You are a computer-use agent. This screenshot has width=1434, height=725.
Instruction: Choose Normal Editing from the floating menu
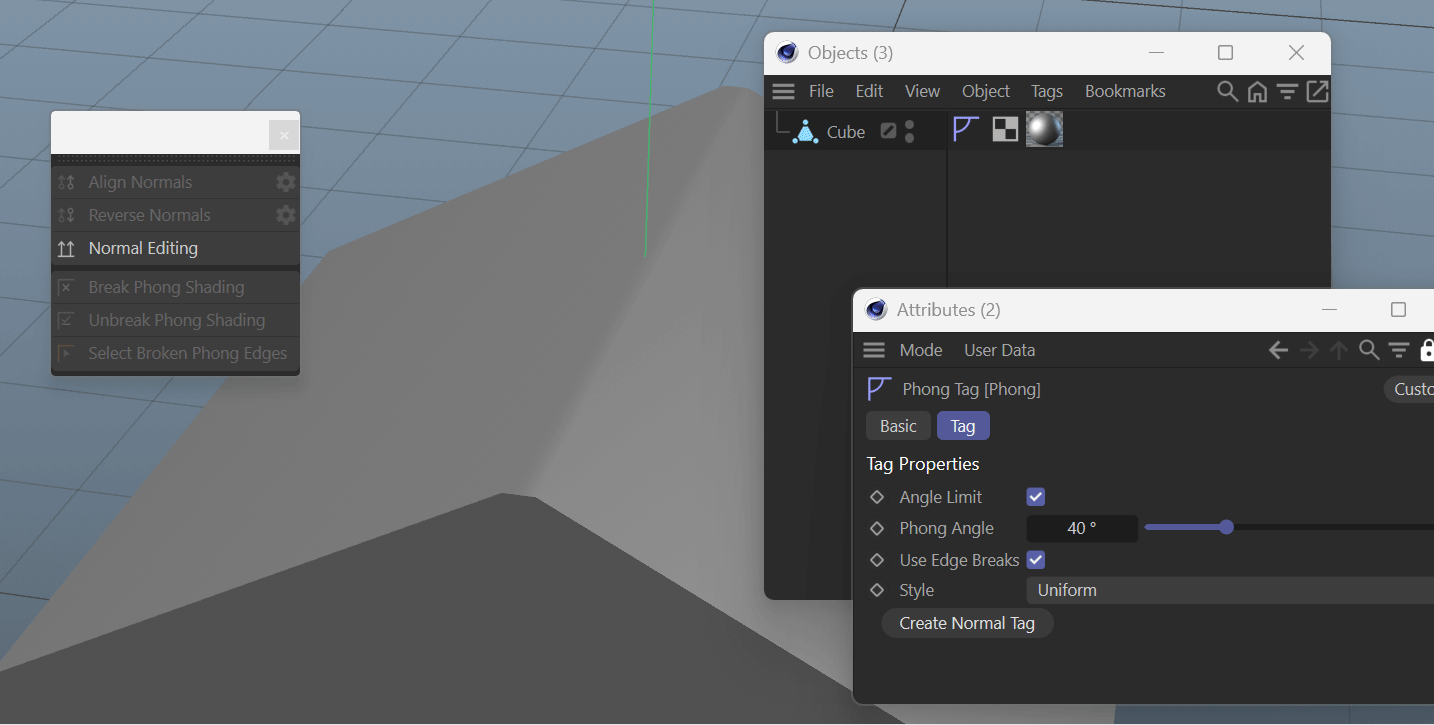143,248
